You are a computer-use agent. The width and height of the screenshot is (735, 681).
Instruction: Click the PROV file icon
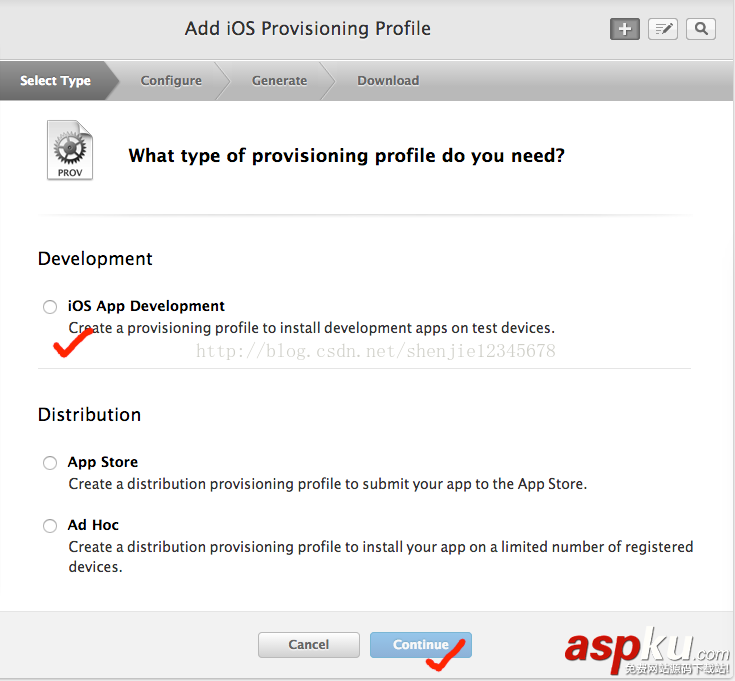click(x=70, y=150)
